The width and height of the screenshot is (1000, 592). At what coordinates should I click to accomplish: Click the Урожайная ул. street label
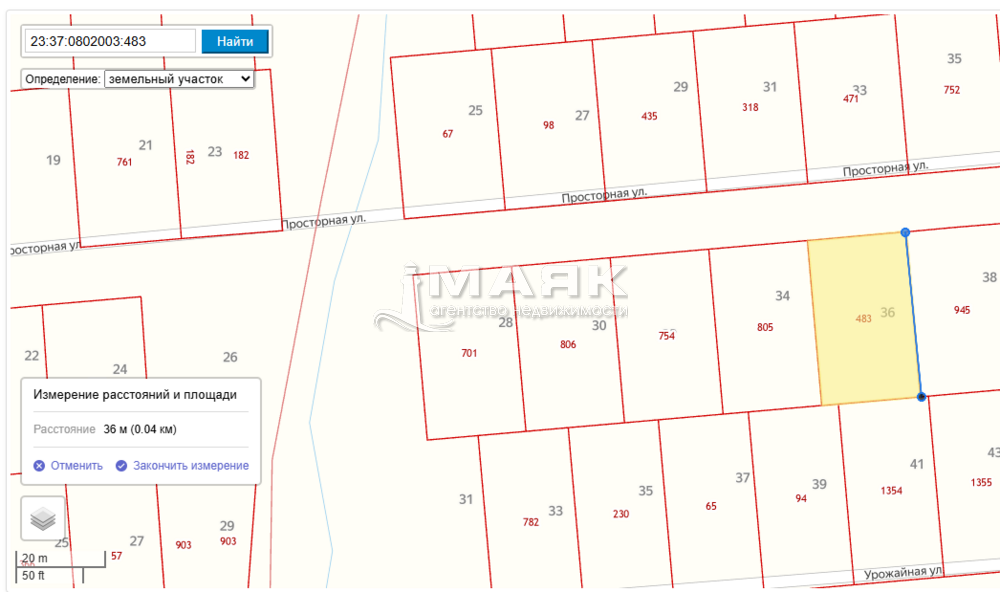(903, 574)
